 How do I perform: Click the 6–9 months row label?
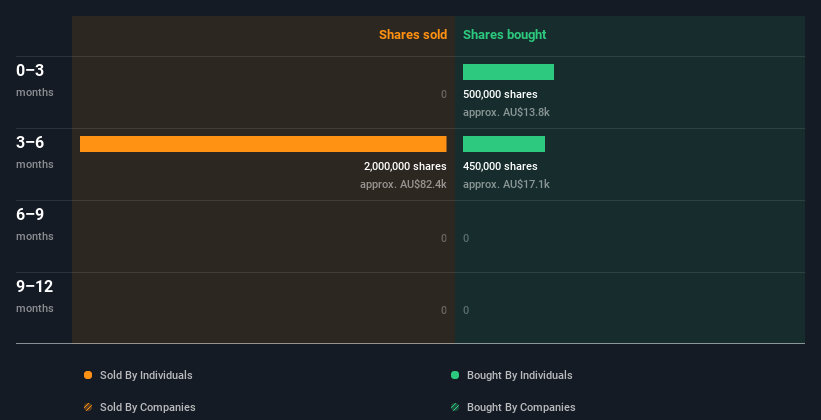(35, 224)
